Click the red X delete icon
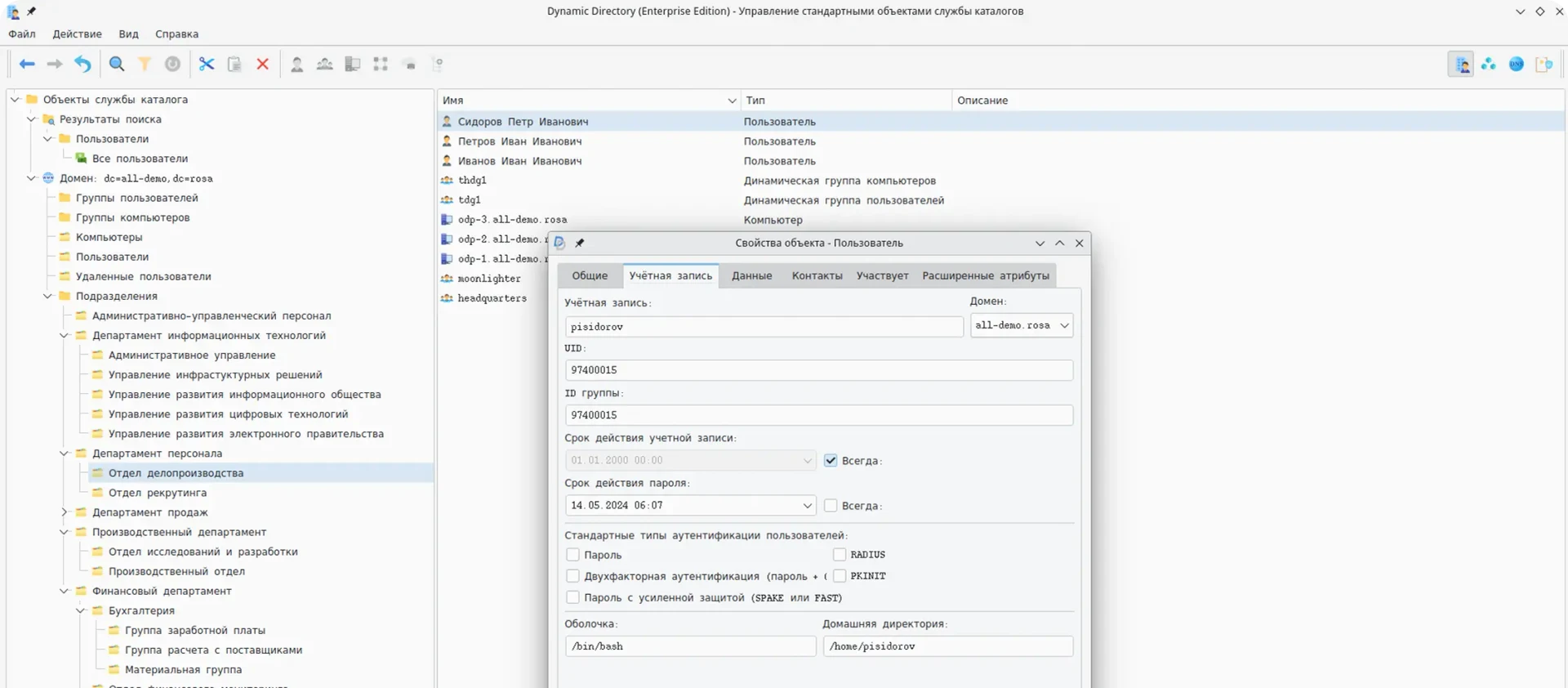The height and width of the screenshot is (688, 1568). coord(263,64)
